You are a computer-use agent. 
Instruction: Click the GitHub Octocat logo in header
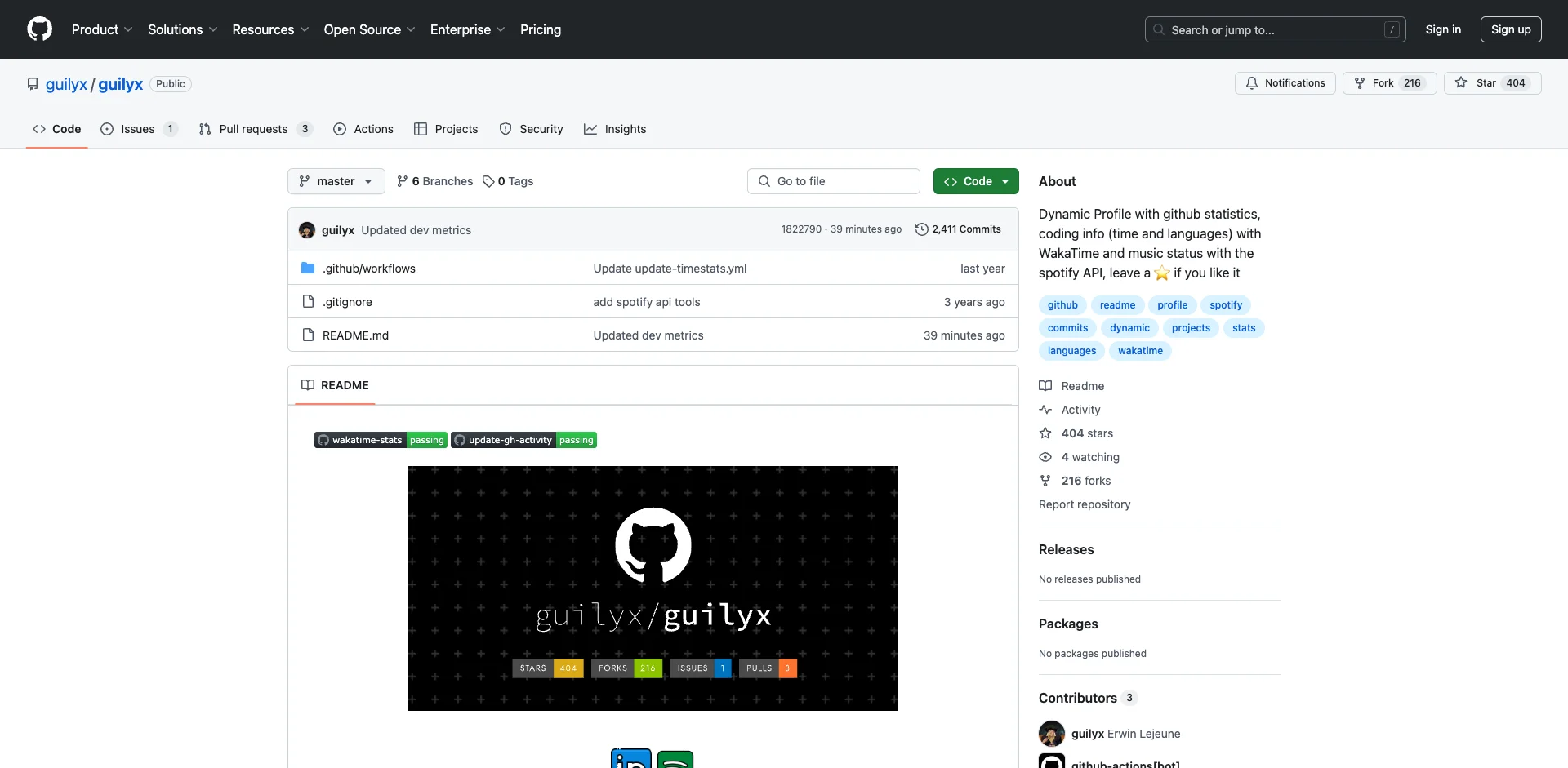pos(39,29)
